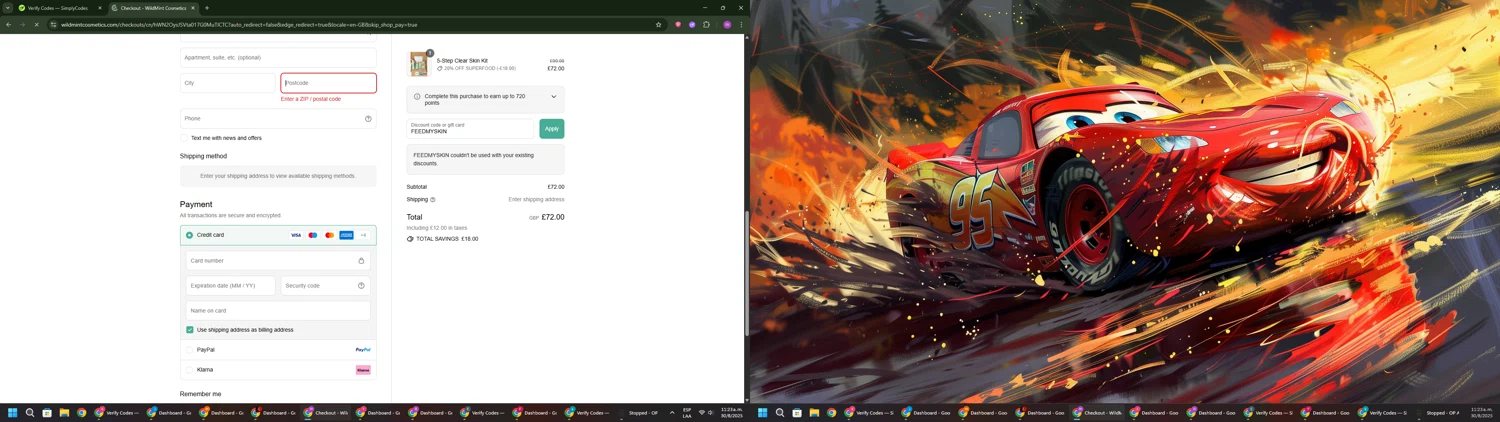Select the Checkout - WildMint Cosmetics tab
1500x422 pixels.
point(153,8)
